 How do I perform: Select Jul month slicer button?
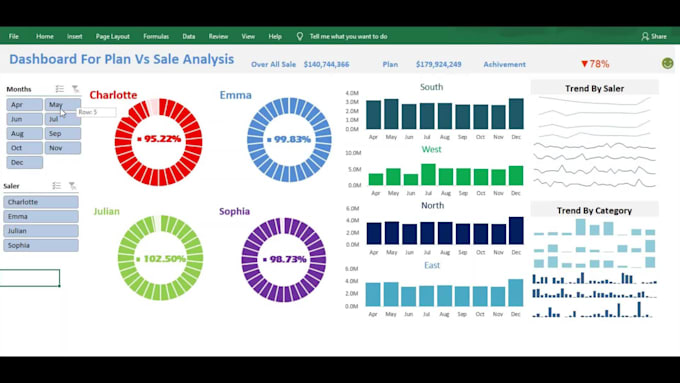coord(62,119)
